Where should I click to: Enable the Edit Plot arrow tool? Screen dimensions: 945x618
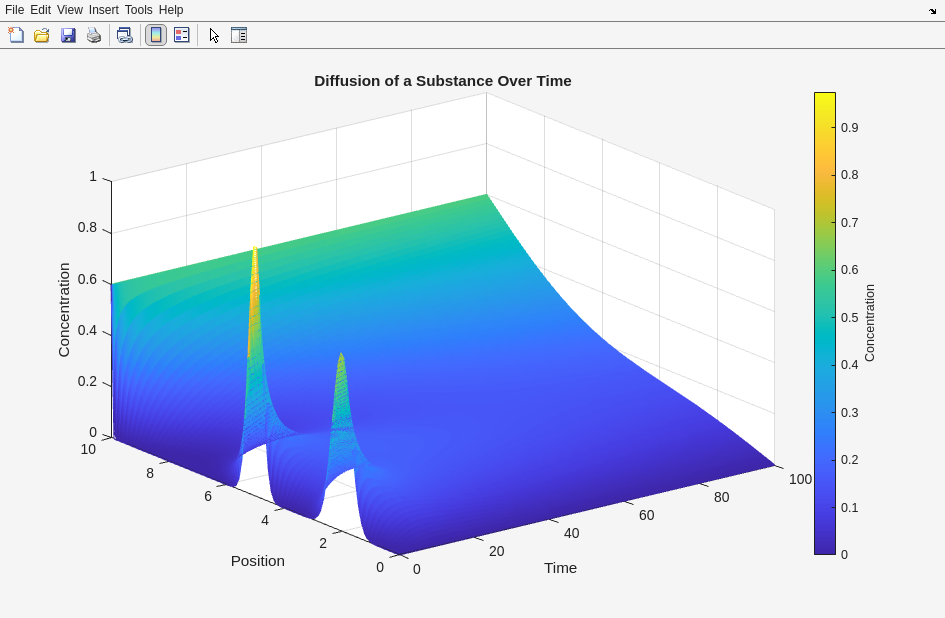pos(213,35)
